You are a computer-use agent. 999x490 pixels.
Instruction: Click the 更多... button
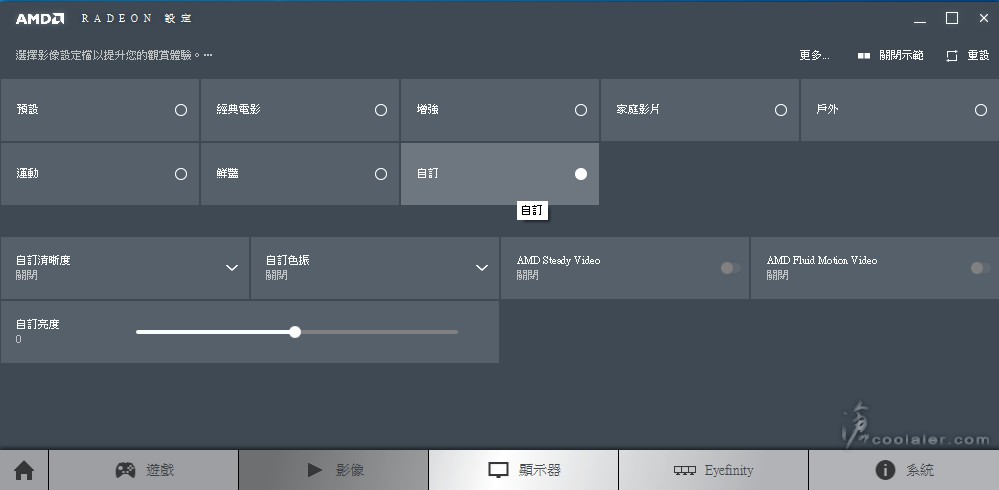tap(814, 55)
